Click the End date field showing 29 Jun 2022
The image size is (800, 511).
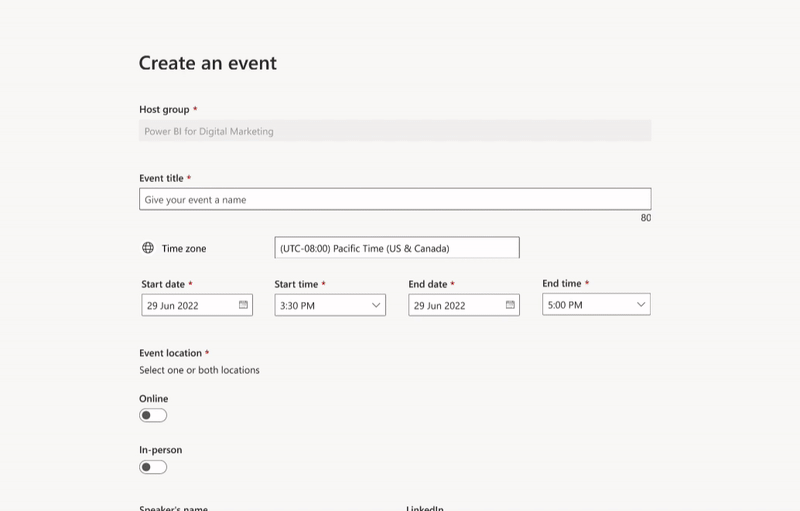pos(464,305)
